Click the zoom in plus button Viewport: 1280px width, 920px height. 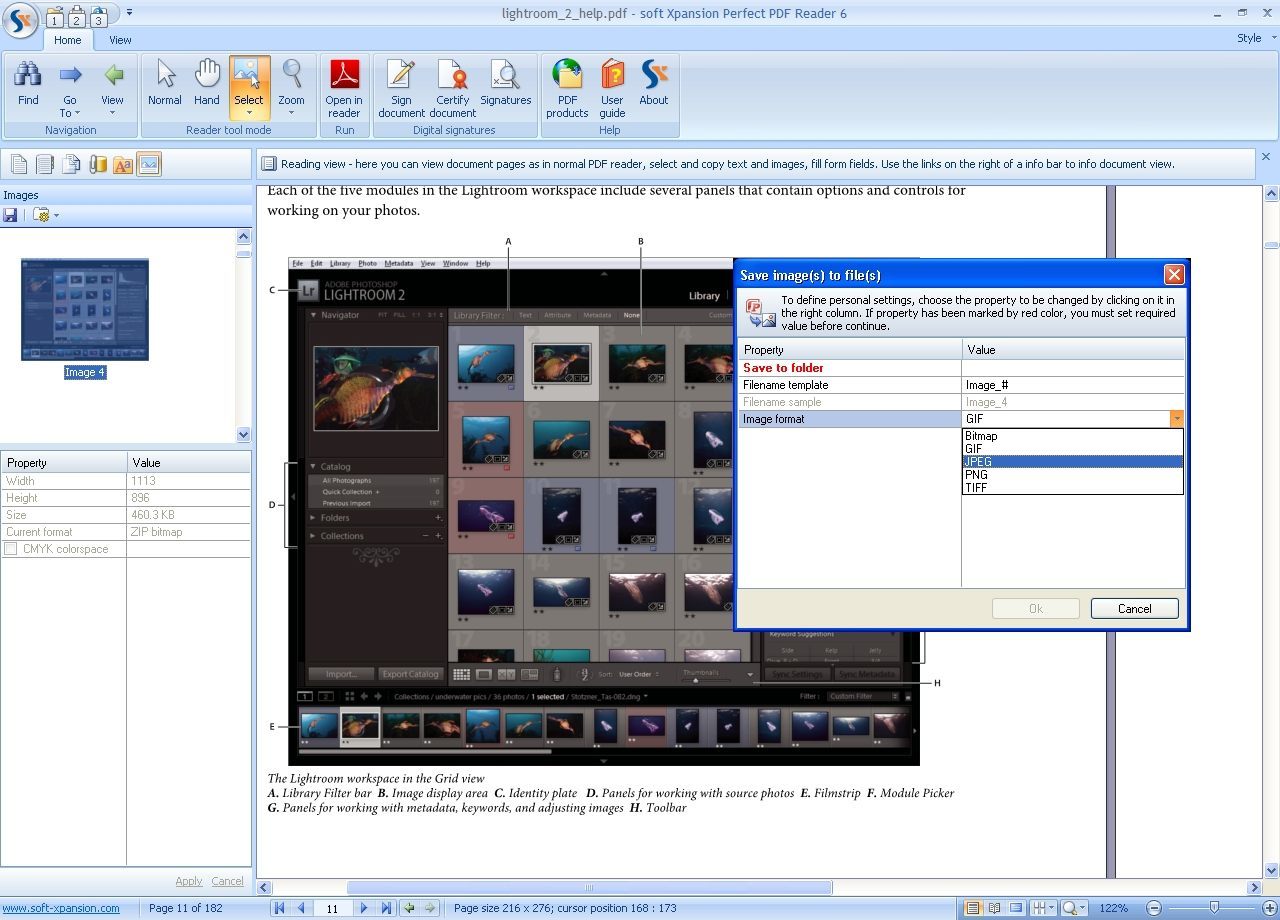click(1270, 908)
